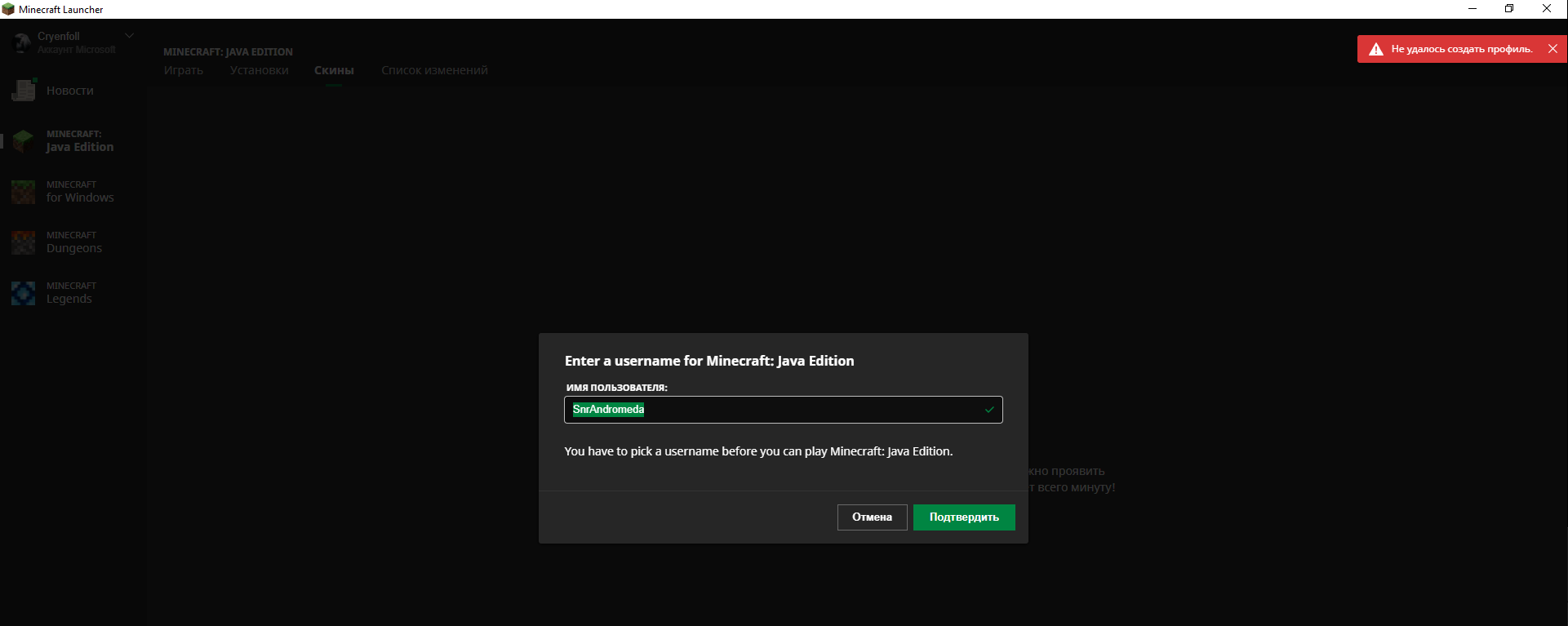This screenshot has height=626, width=1568.
Task: Click the username text field containing SnrAndromeda
Action: 783,410
